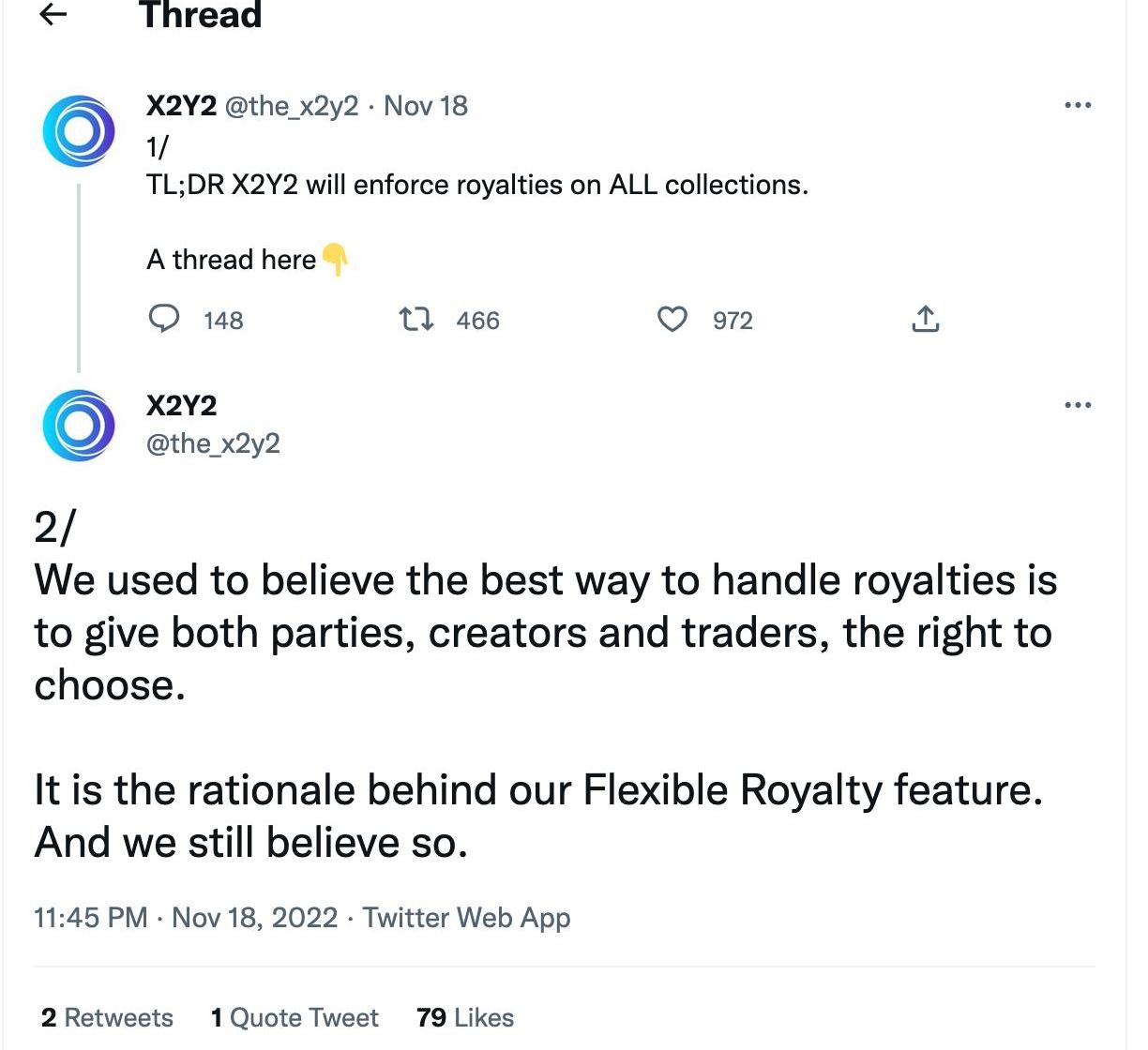The image size is (1148, 1050).
Task: Show the 79 Likes list
Action: point(465,1017)
